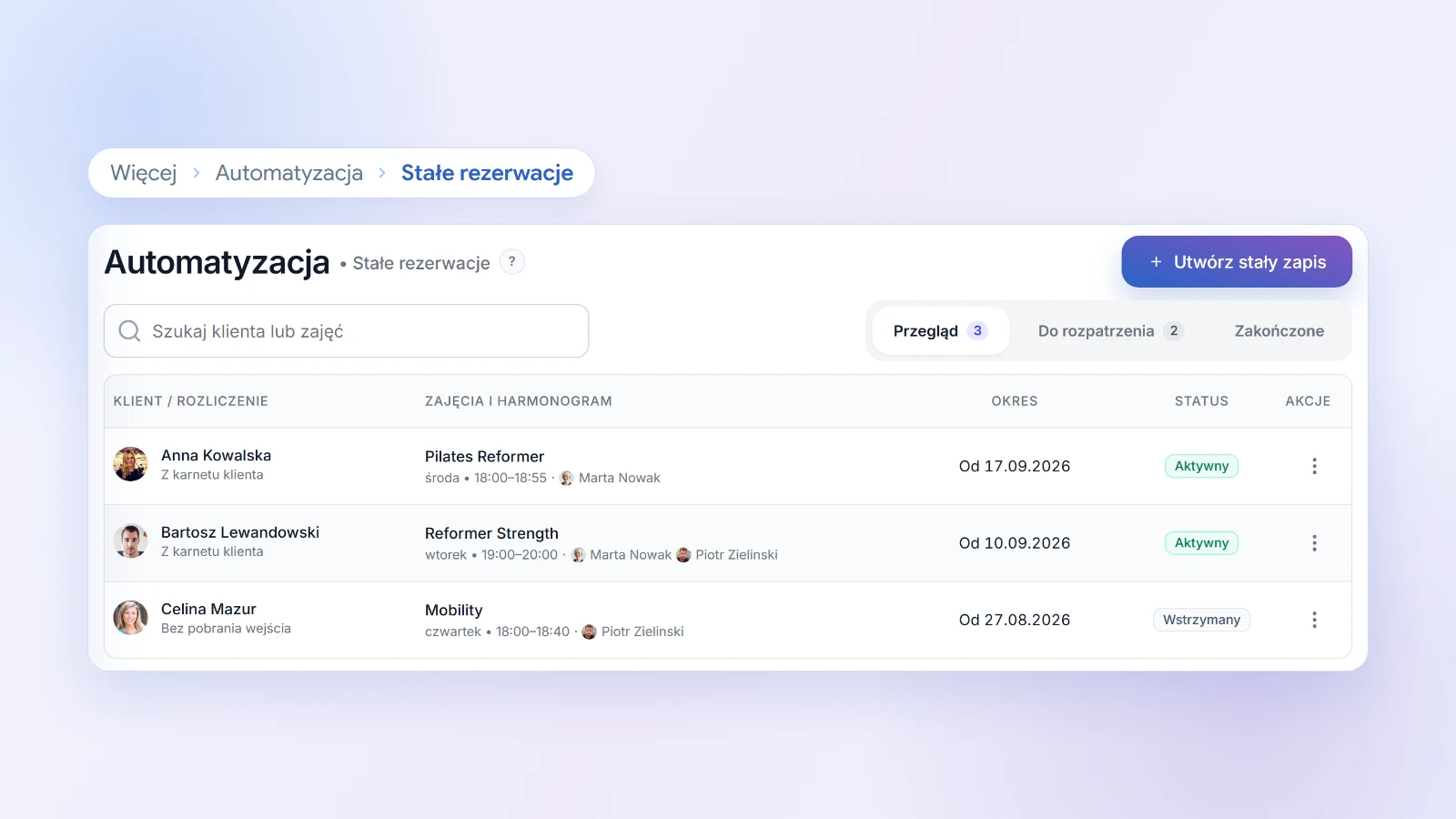Switch to the Przegląd tab

pyautogui.click(x=940, y=331)
